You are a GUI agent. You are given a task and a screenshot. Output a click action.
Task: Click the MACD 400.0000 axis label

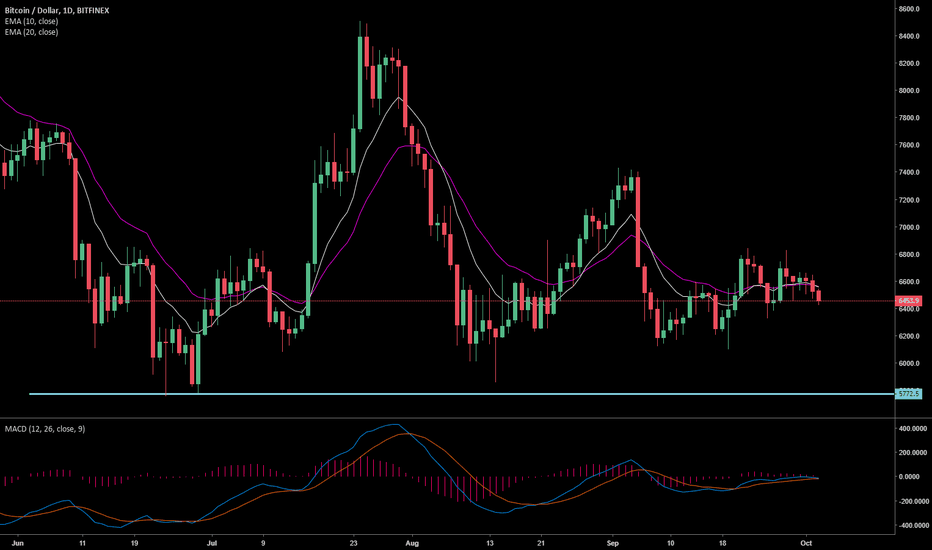point(912,429)
